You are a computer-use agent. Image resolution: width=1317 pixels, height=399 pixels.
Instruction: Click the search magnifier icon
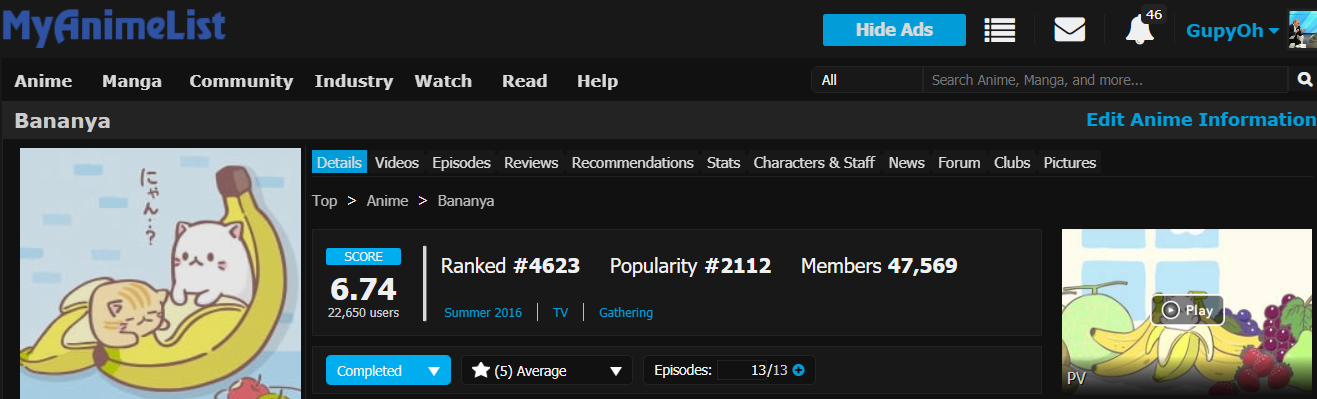click(1304, 80)
